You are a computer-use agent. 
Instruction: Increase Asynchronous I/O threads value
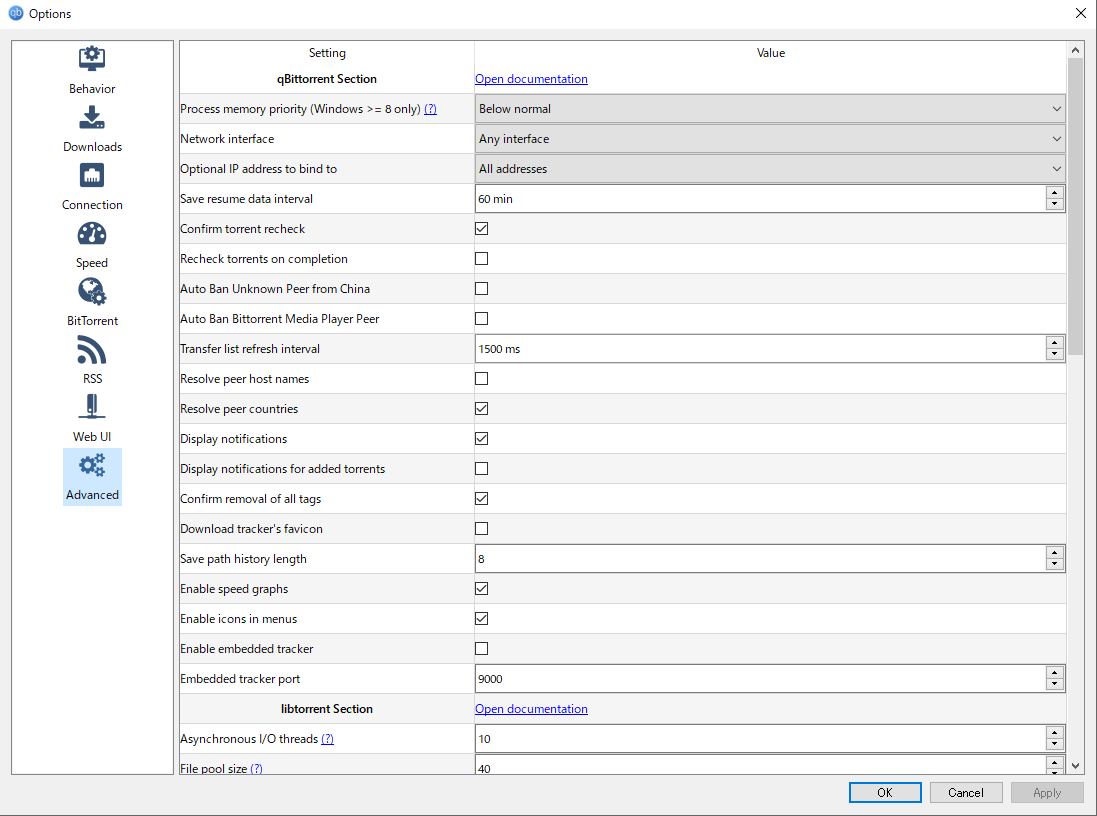[x=1054, y=733]
